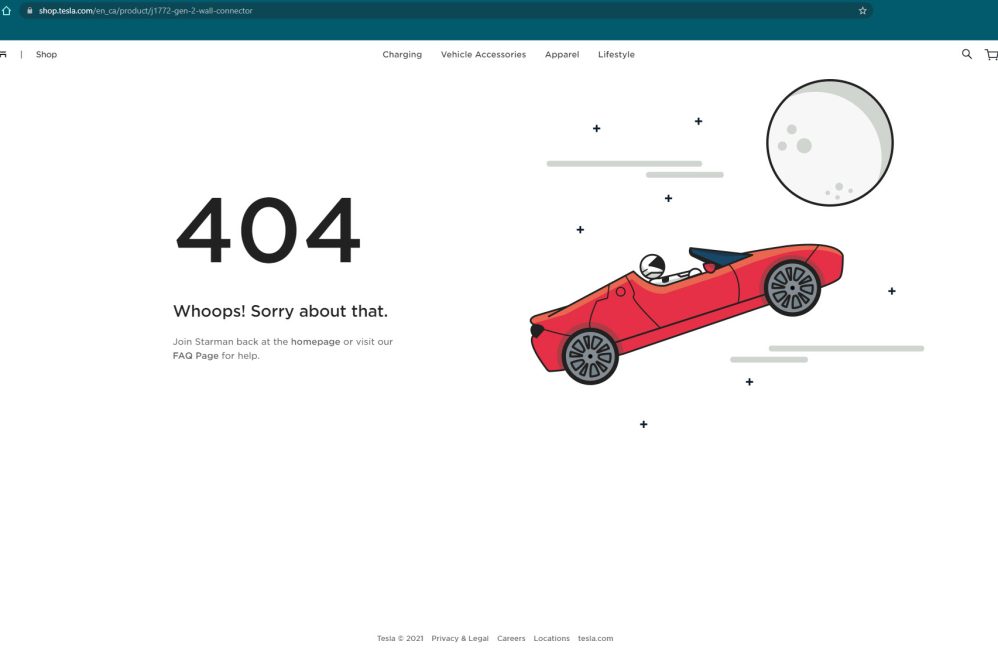Click the Tesla logo in the header
998x665 pixels.
pyautogui.click(x=4, y=55)
